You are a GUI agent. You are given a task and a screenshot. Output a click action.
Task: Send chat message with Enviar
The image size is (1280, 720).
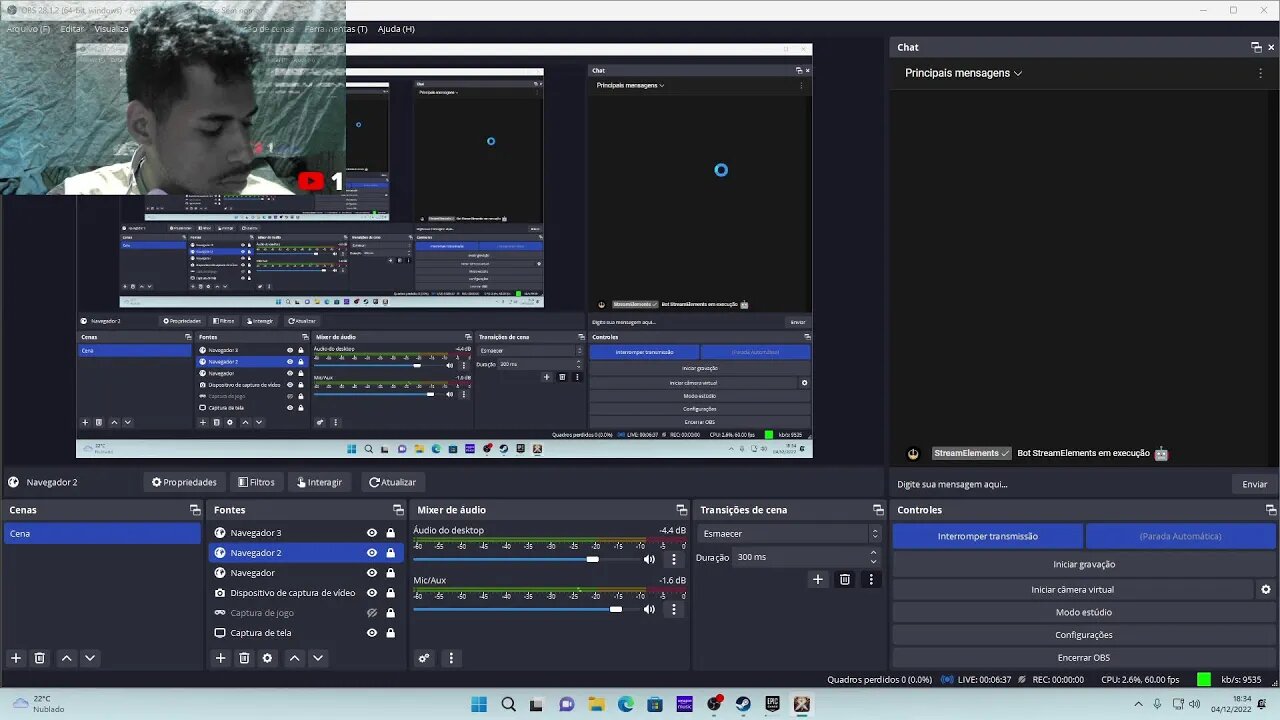click(x=1255, y=484)
